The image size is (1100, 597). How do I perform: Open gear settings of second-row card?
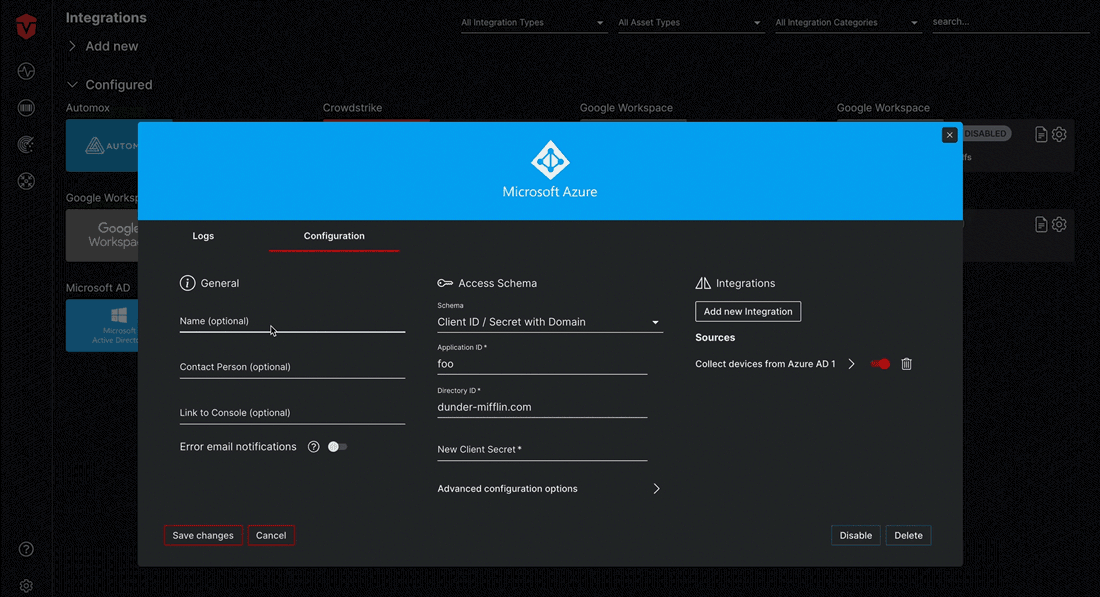click(1059, 224)
